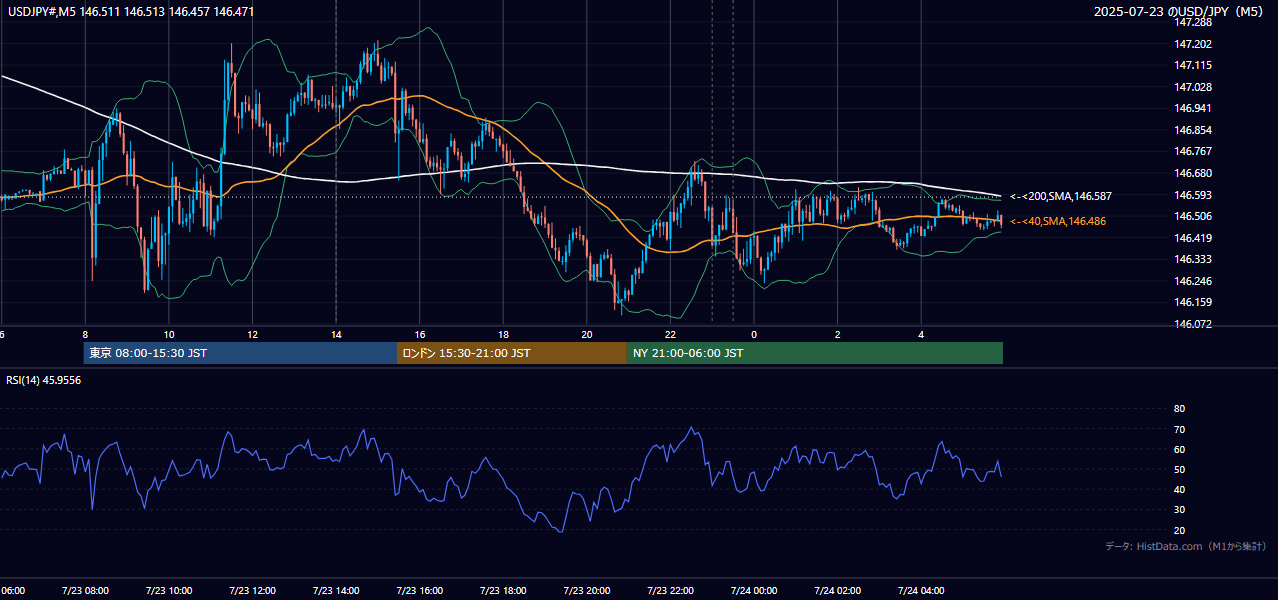Click the 7/24 04:00 date label

pyautogui.click(x=921, y=591)
